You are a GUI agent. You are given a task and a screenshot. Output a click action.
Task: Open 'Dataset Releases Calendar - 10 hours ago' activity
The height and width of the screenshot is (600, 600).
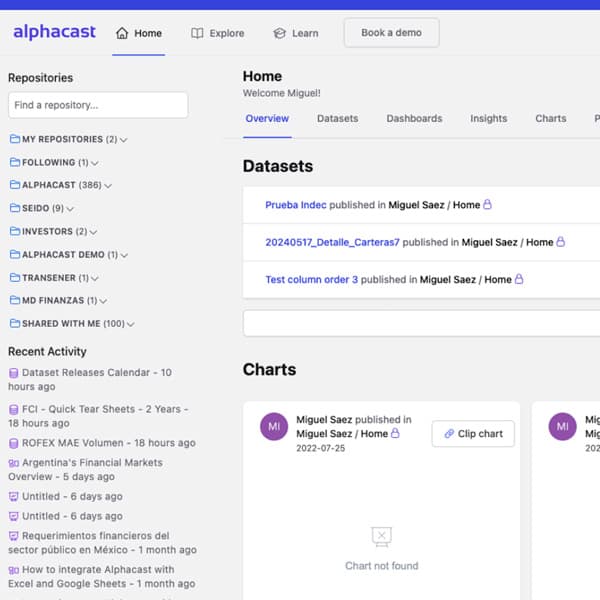coord(90,380)
